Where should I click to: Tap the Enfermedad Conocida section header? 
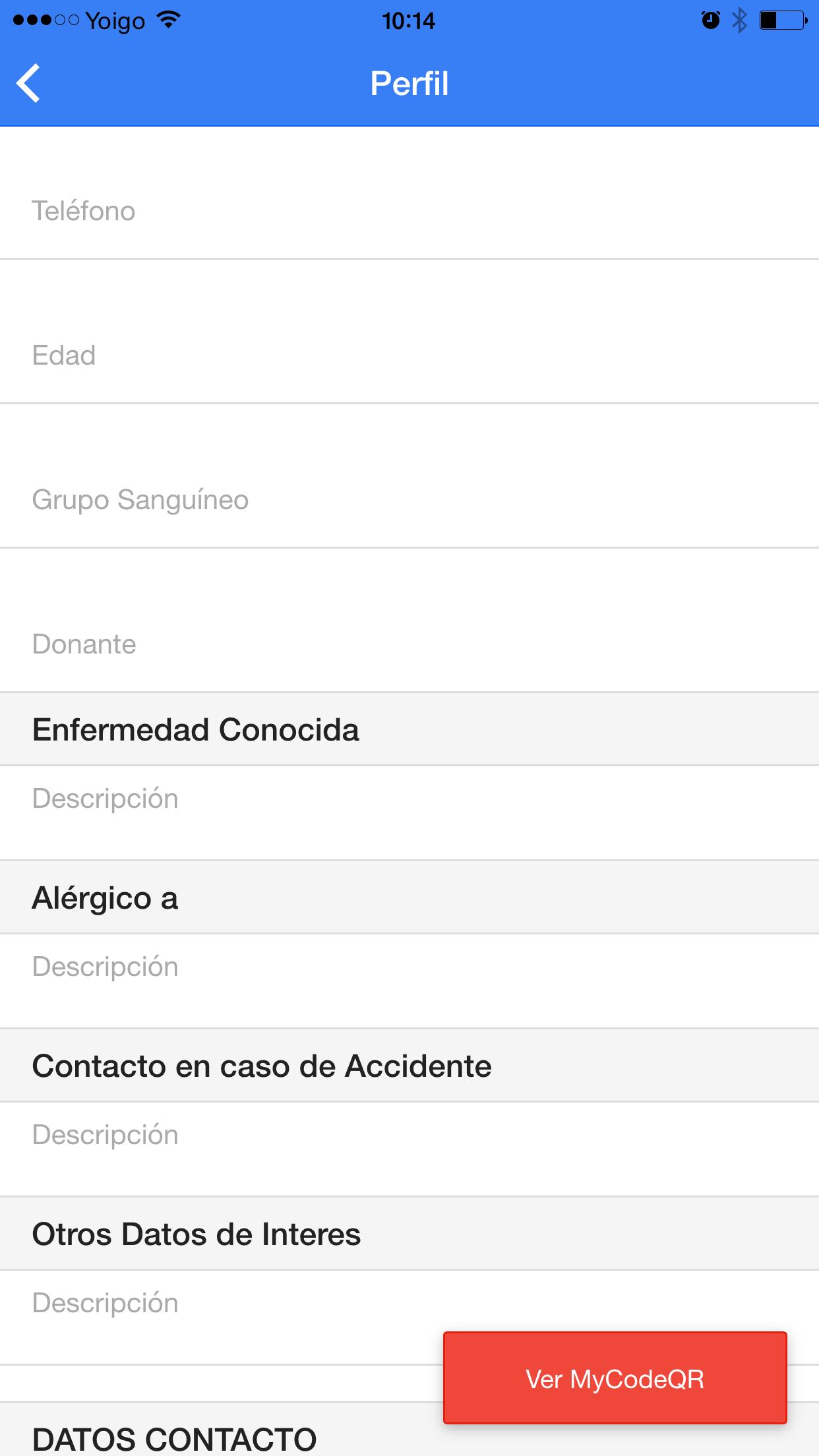tap(196, 730)
